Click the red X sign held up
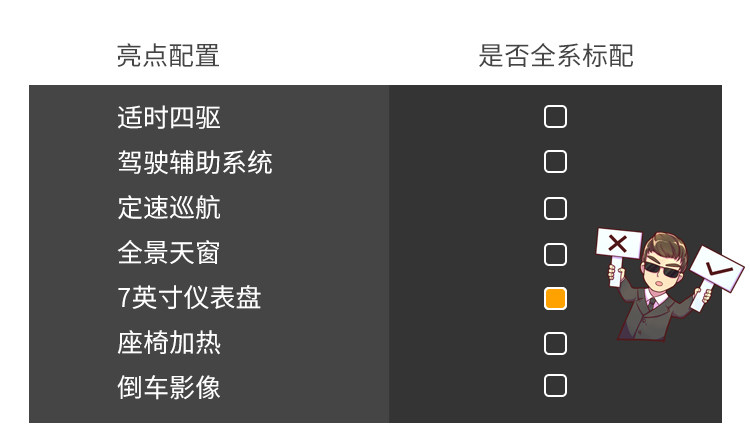The image size is (750, 446). pos(618,243)
